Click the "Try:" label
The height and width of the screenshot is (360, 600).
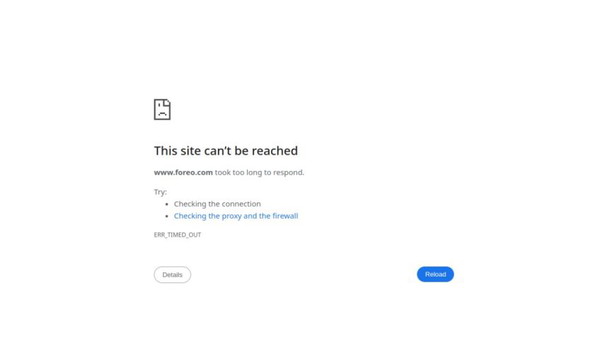[160, 192]
